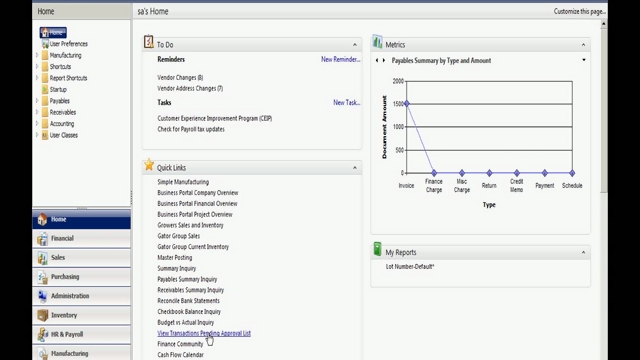Collapse the My Reports section
This screenshot has width=640, height=360.
pyautogui.click(x=583, y=252)
